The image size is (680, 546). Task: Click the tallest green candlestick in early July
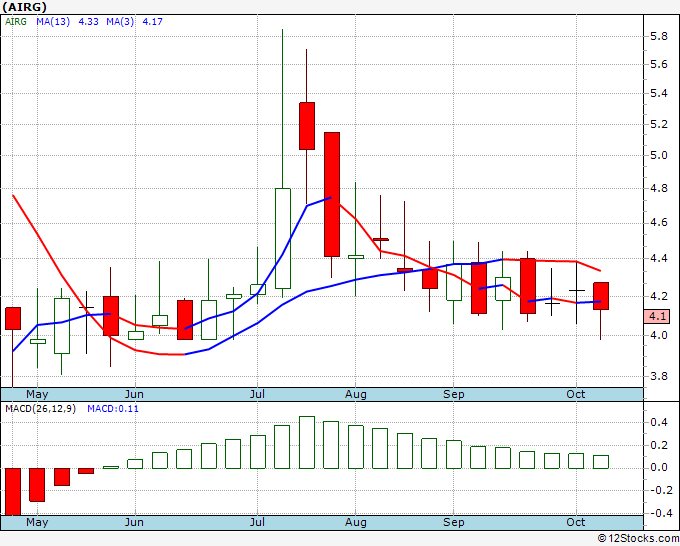pyautogui.click(x=283, y=238)
